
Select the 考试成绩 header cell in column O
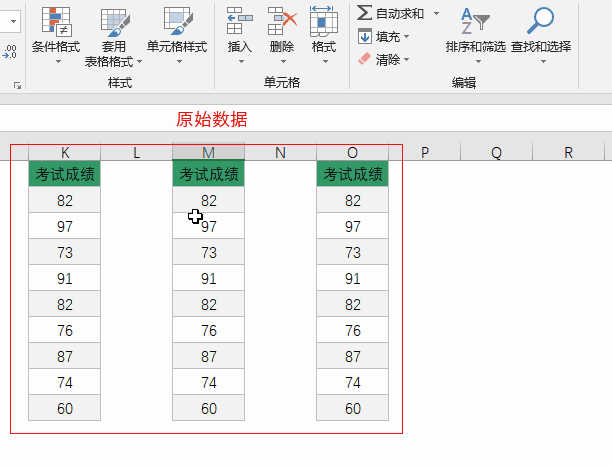[352, 174]
